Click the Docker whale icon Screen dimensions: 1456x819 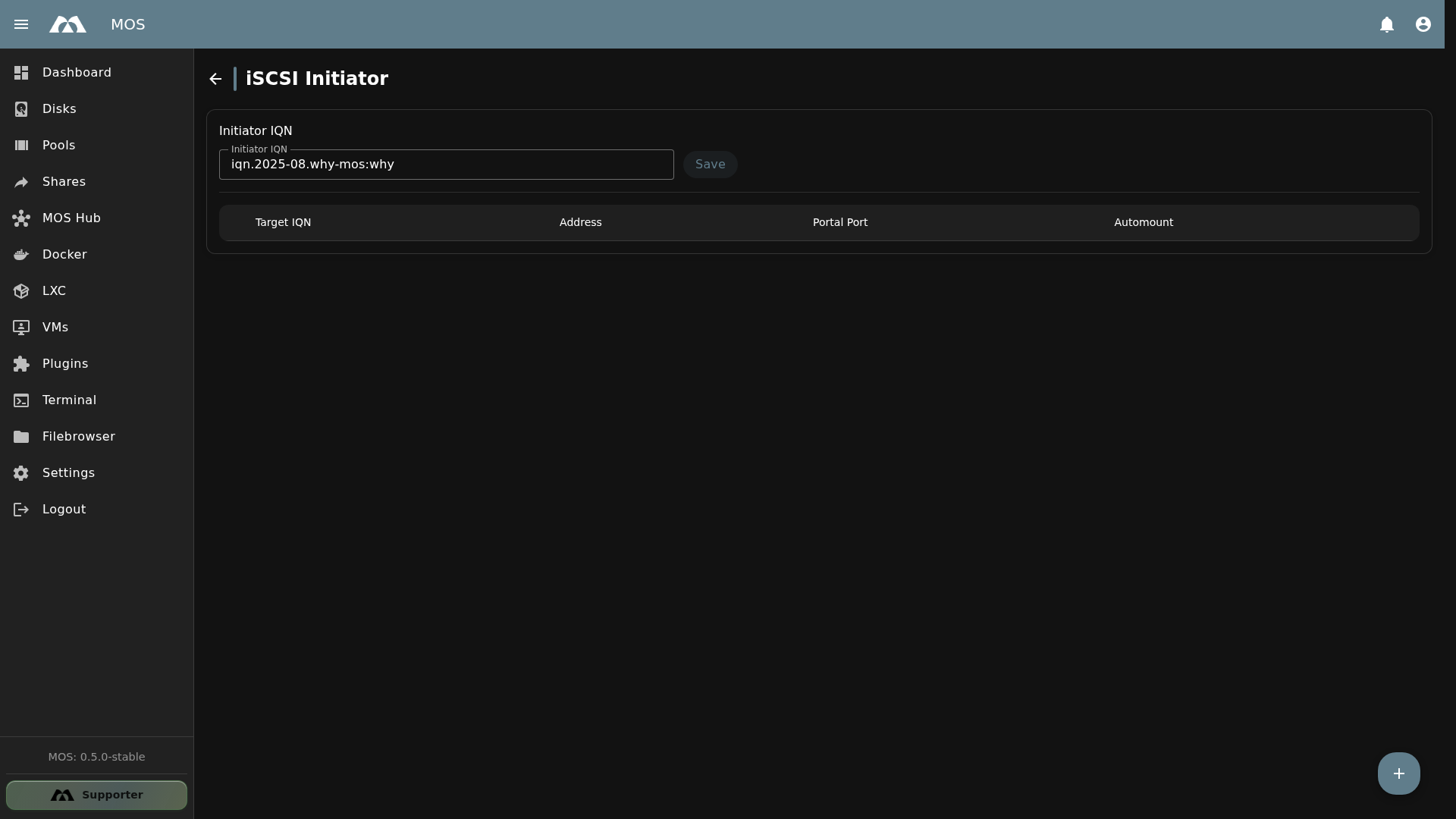click(21, 255)
